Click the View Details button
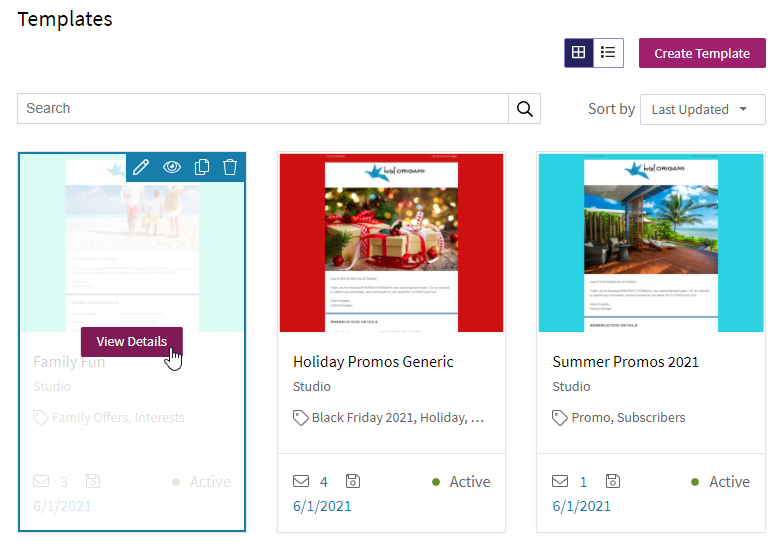The height and width of the screenshot is (550, 780). click(132, 342)
